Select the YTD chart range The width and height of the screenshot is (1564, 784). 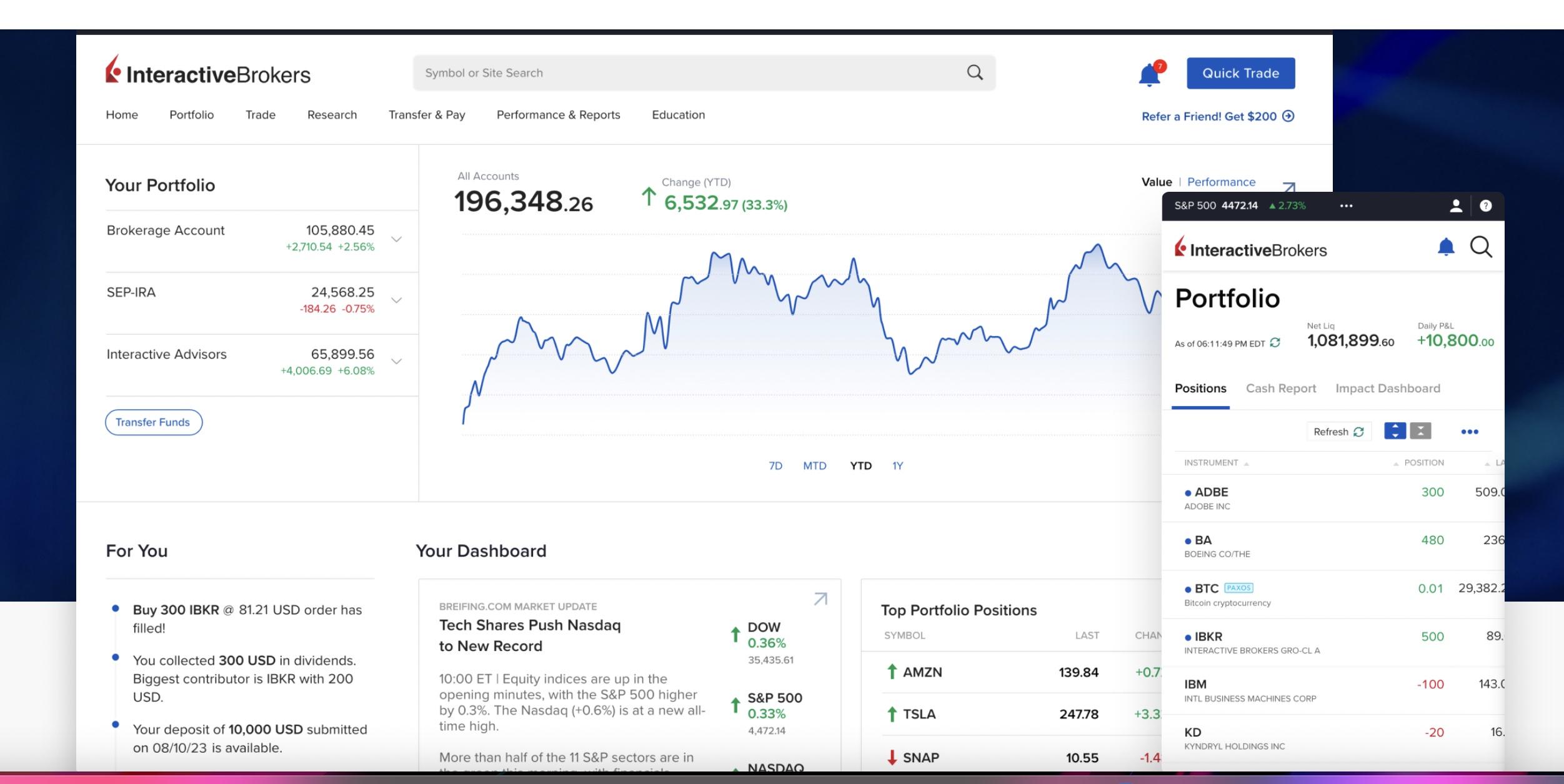coord(860,465)
